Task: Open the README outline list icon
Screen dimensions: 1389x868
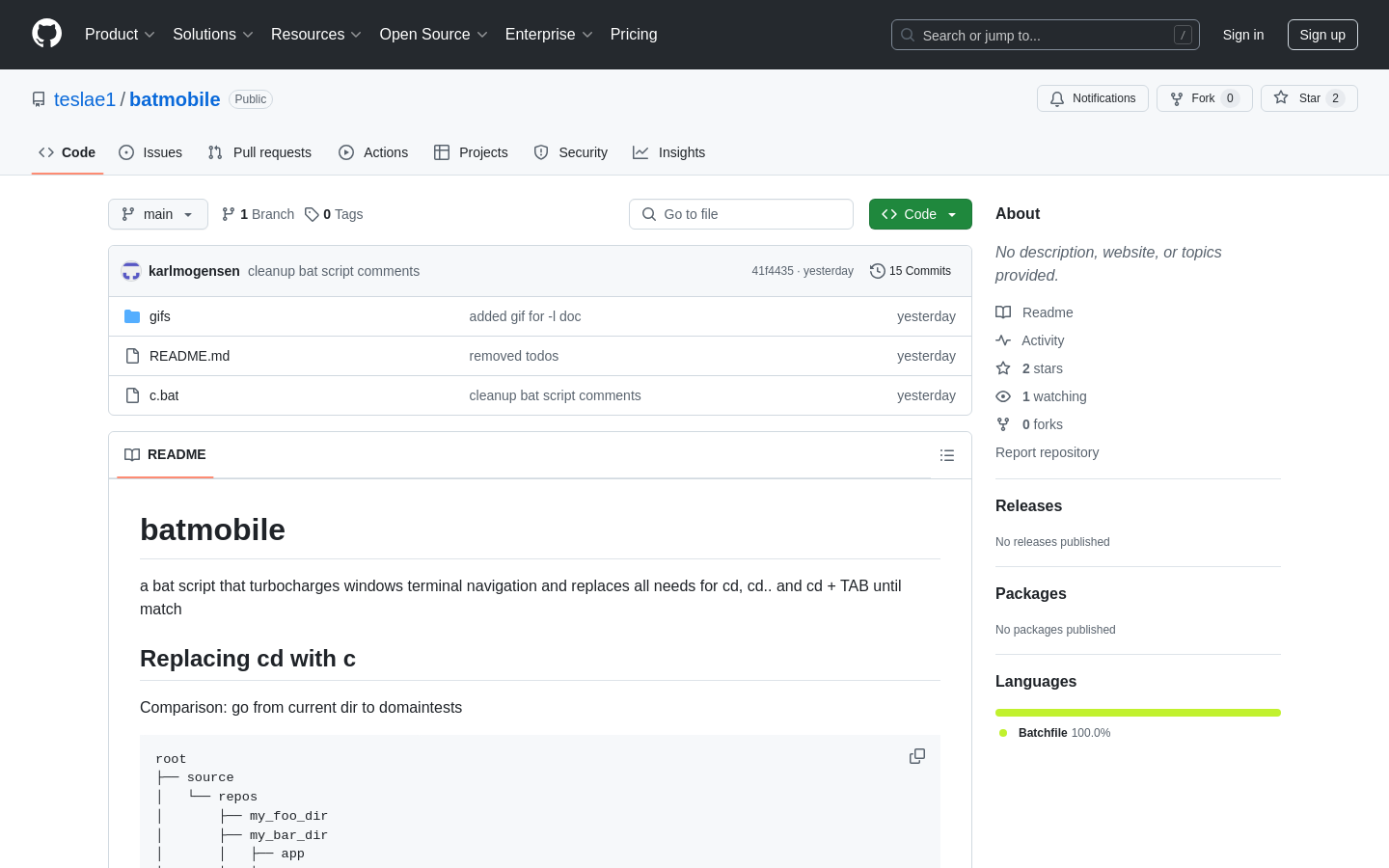Action: pyautogui.click(x=947, y=455)
